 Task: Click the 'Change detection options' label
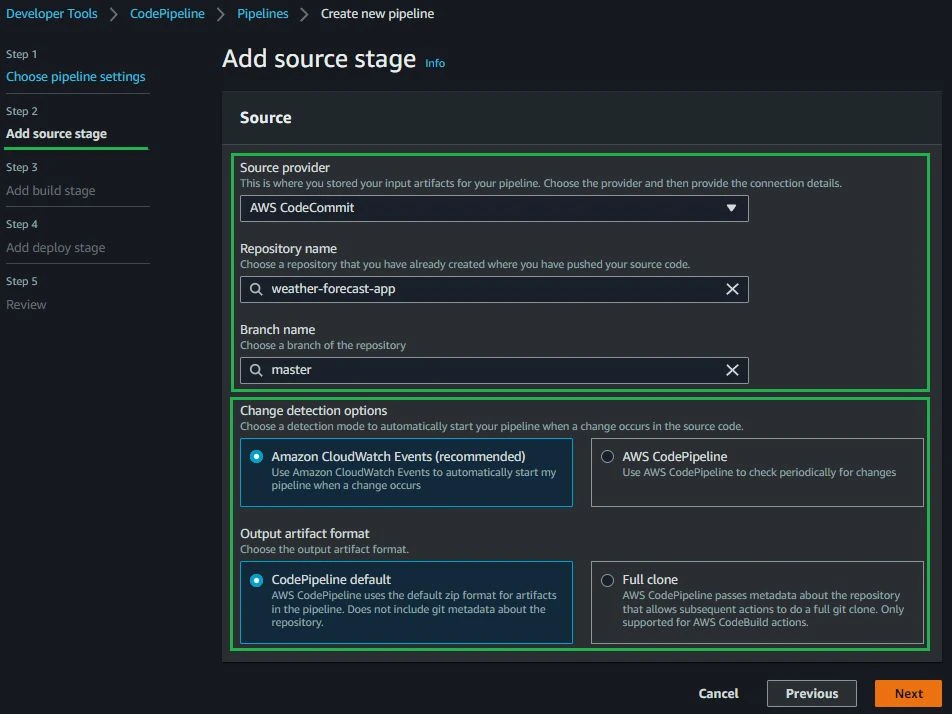(313, 410)
